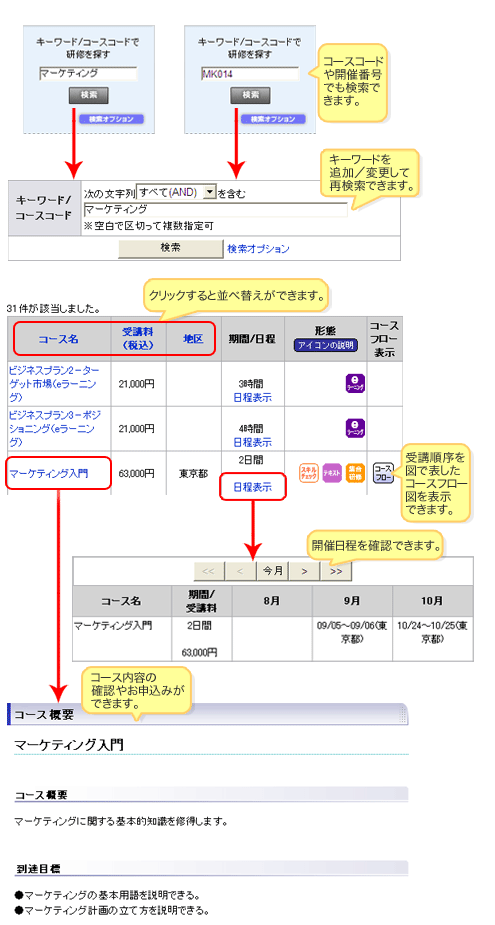
Task: Click eラーニング icon in ビジネスプラン3 row
Action: [355, 428]
